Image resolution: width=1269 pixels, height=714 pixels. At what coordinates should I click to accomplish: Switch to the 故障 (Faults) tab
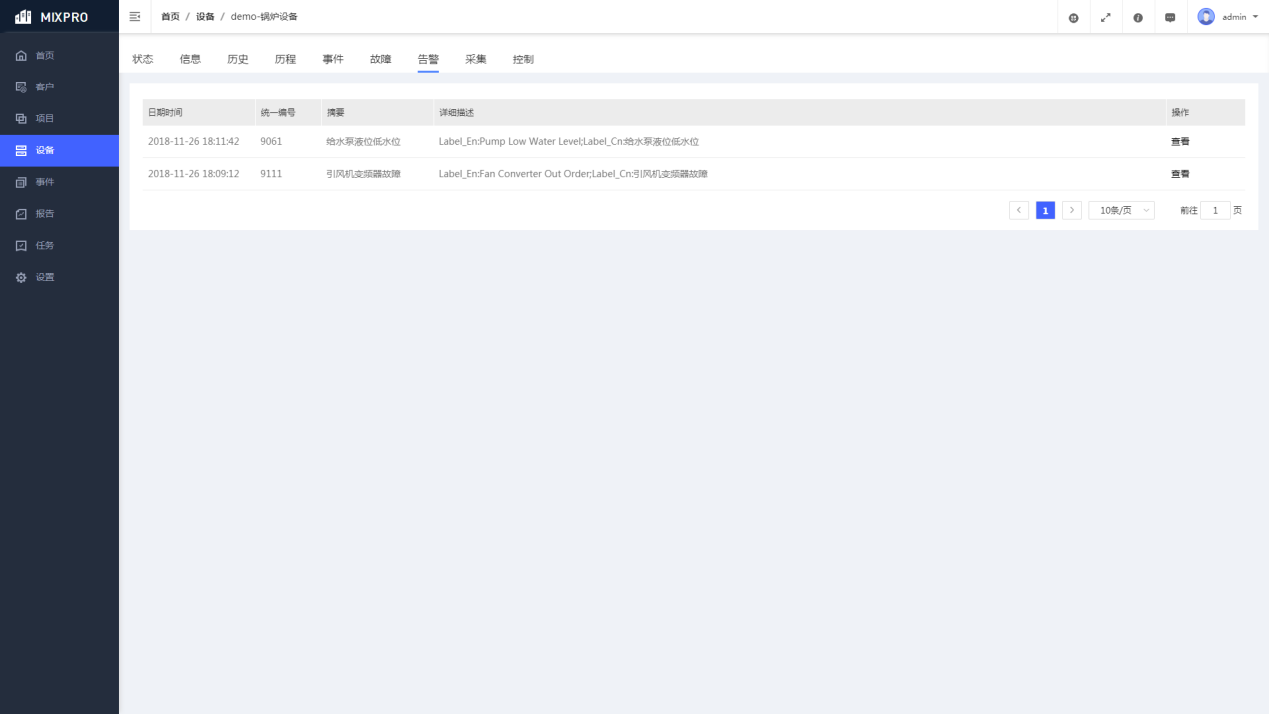(x=380, y=60)
